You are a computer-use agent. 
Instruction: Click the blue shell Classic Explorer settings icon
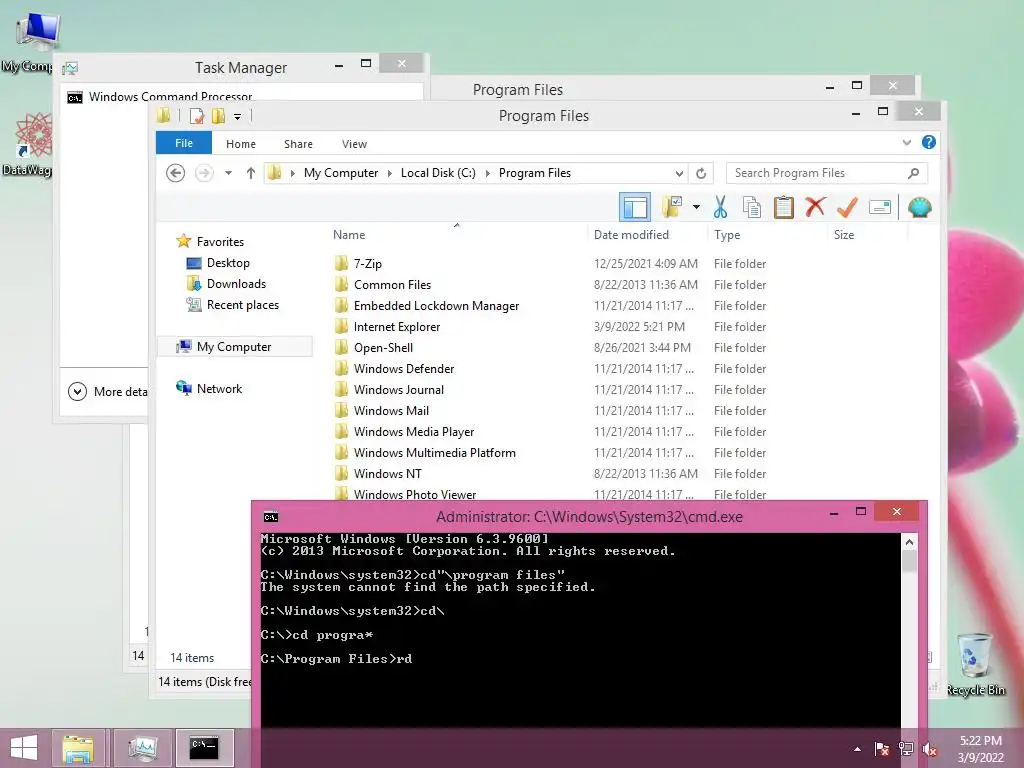[920, 208]
